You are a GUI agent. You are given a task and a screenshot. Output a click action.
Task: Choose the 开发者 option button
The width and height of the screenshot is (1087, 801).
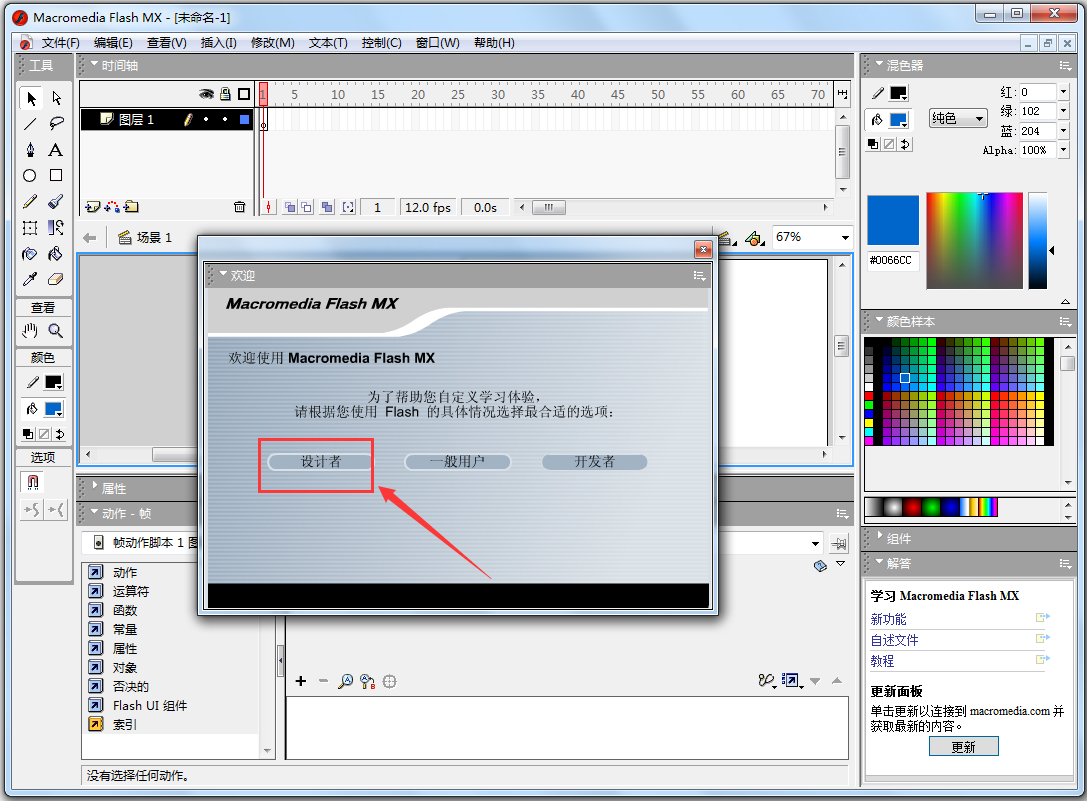pos(594,462)
